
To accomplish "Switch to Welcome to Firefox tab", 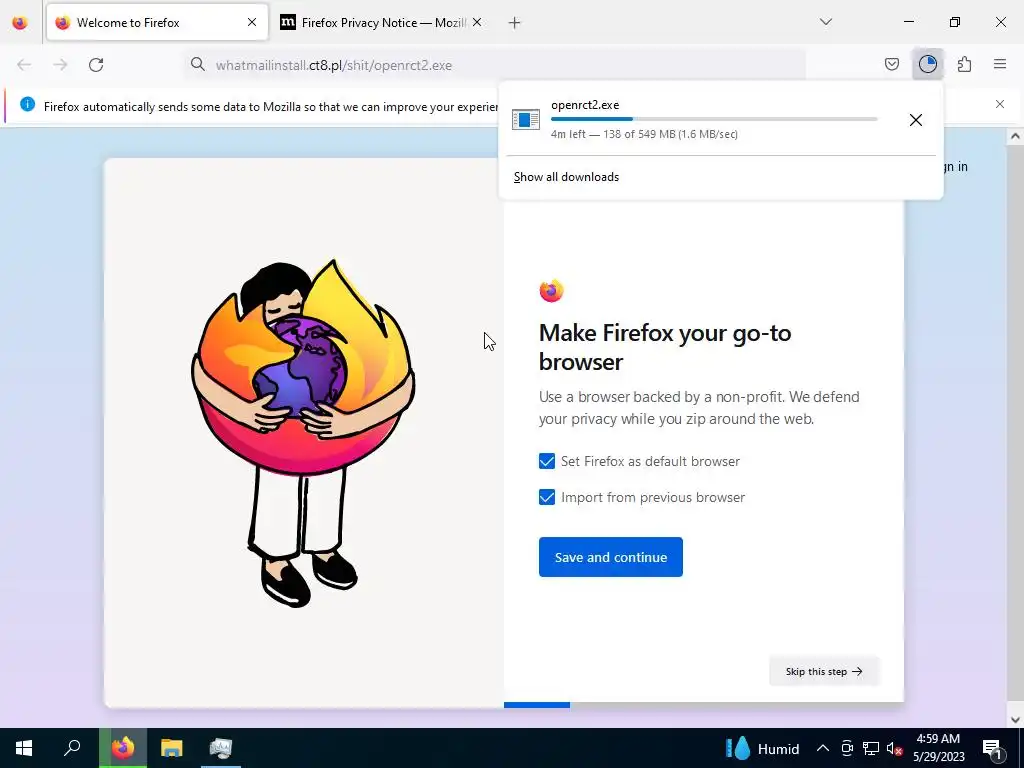I will (157, 23).
